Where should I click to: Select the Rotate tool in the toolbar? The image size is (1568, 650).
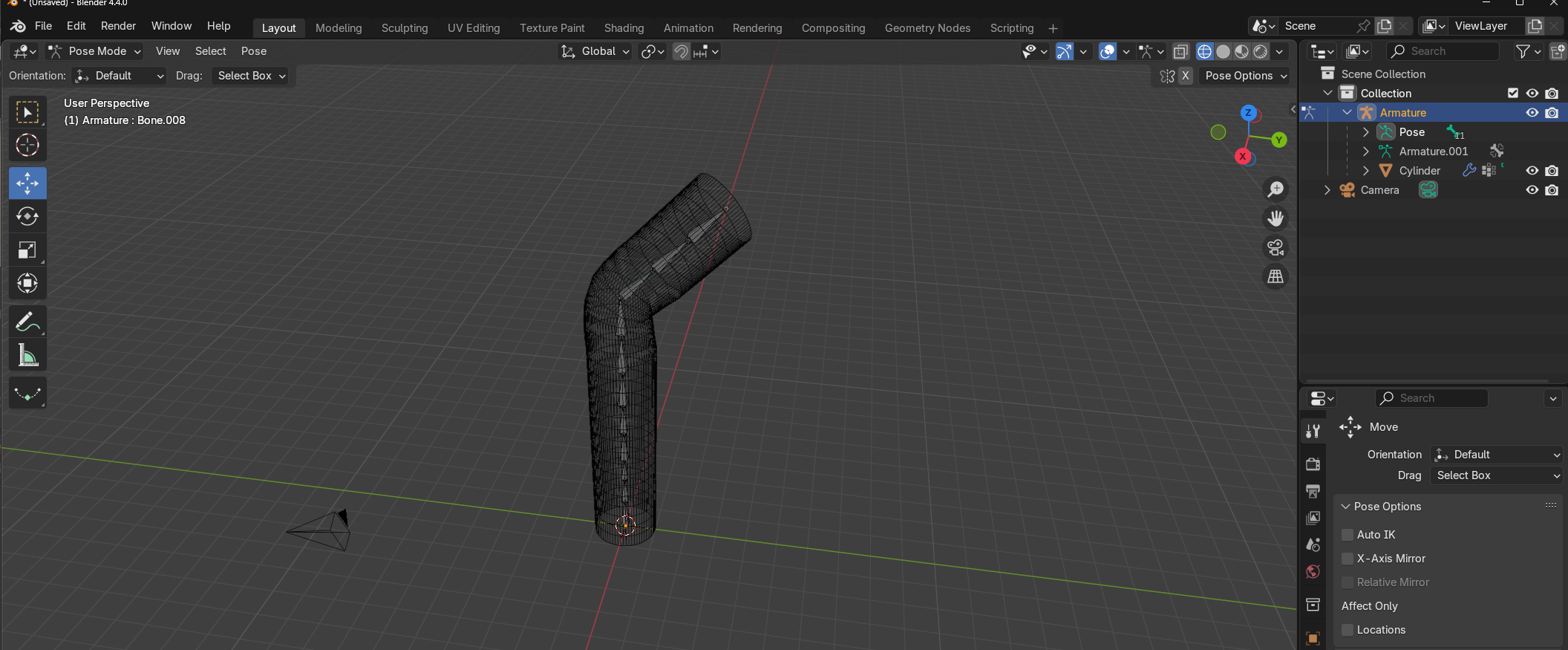27,216
